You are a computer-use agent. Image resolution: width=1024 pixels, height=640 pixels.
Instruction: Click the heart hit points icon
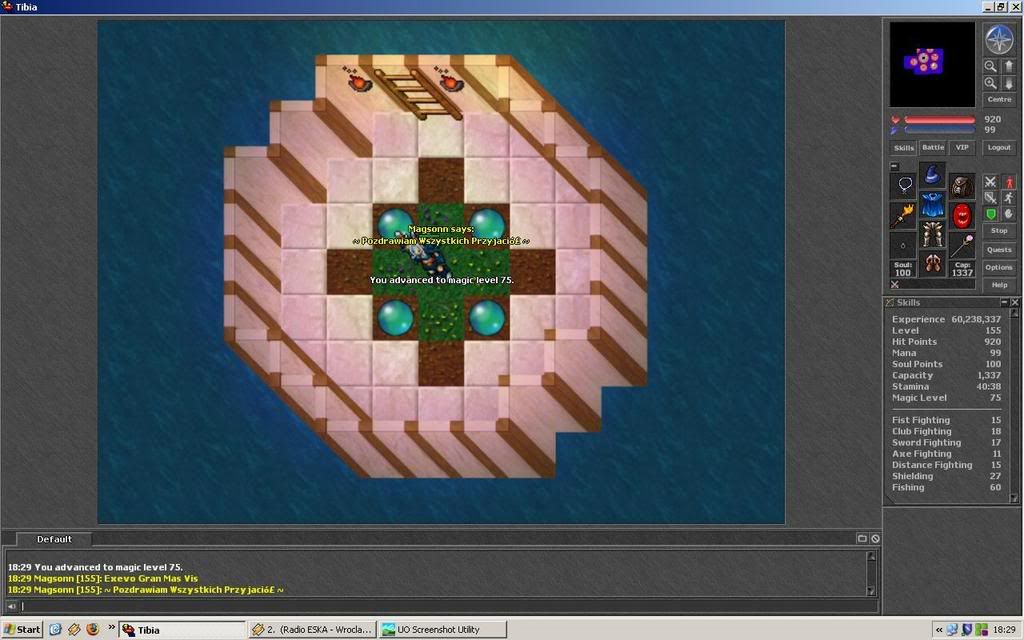click(895, 120)
